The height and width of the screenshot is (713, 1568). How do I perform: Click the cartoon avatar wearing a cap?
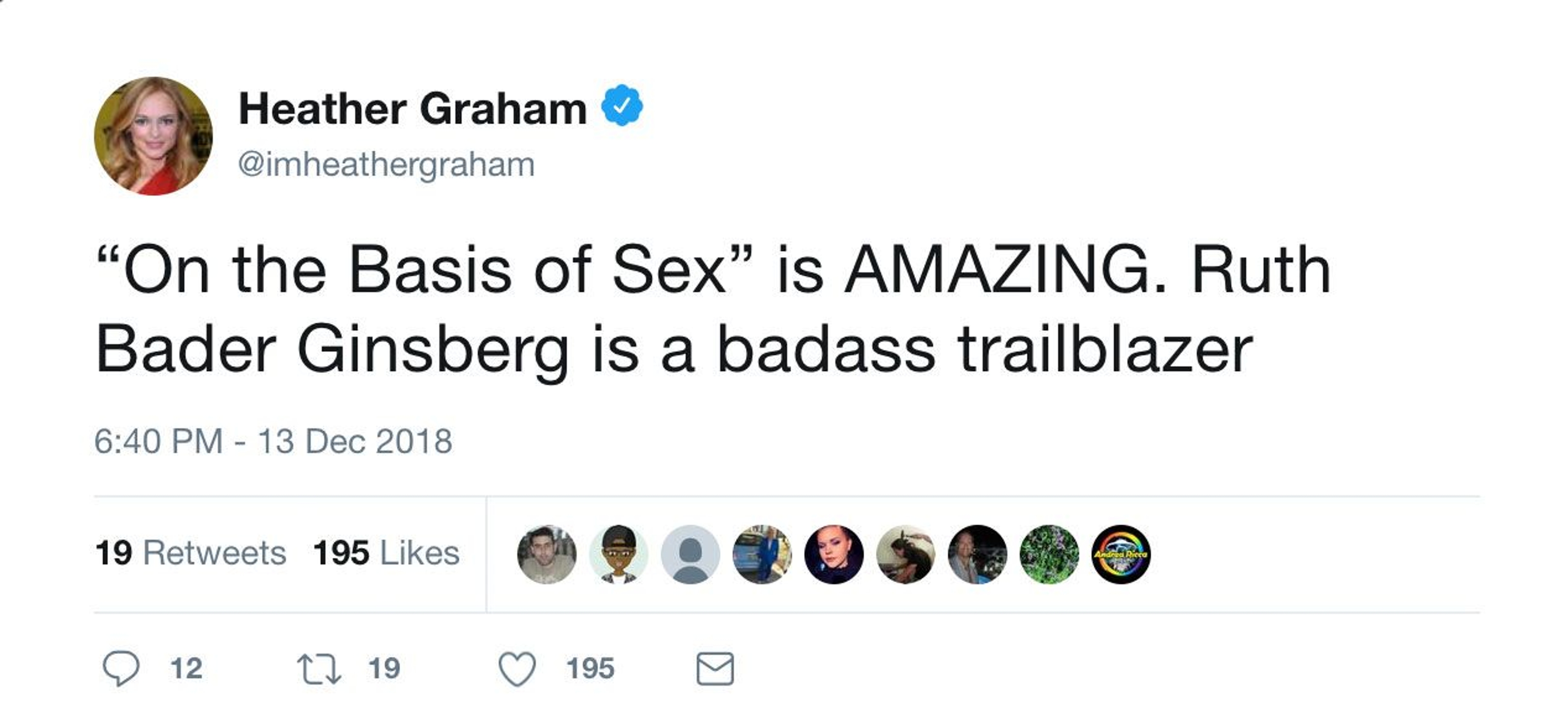(619, 554)
